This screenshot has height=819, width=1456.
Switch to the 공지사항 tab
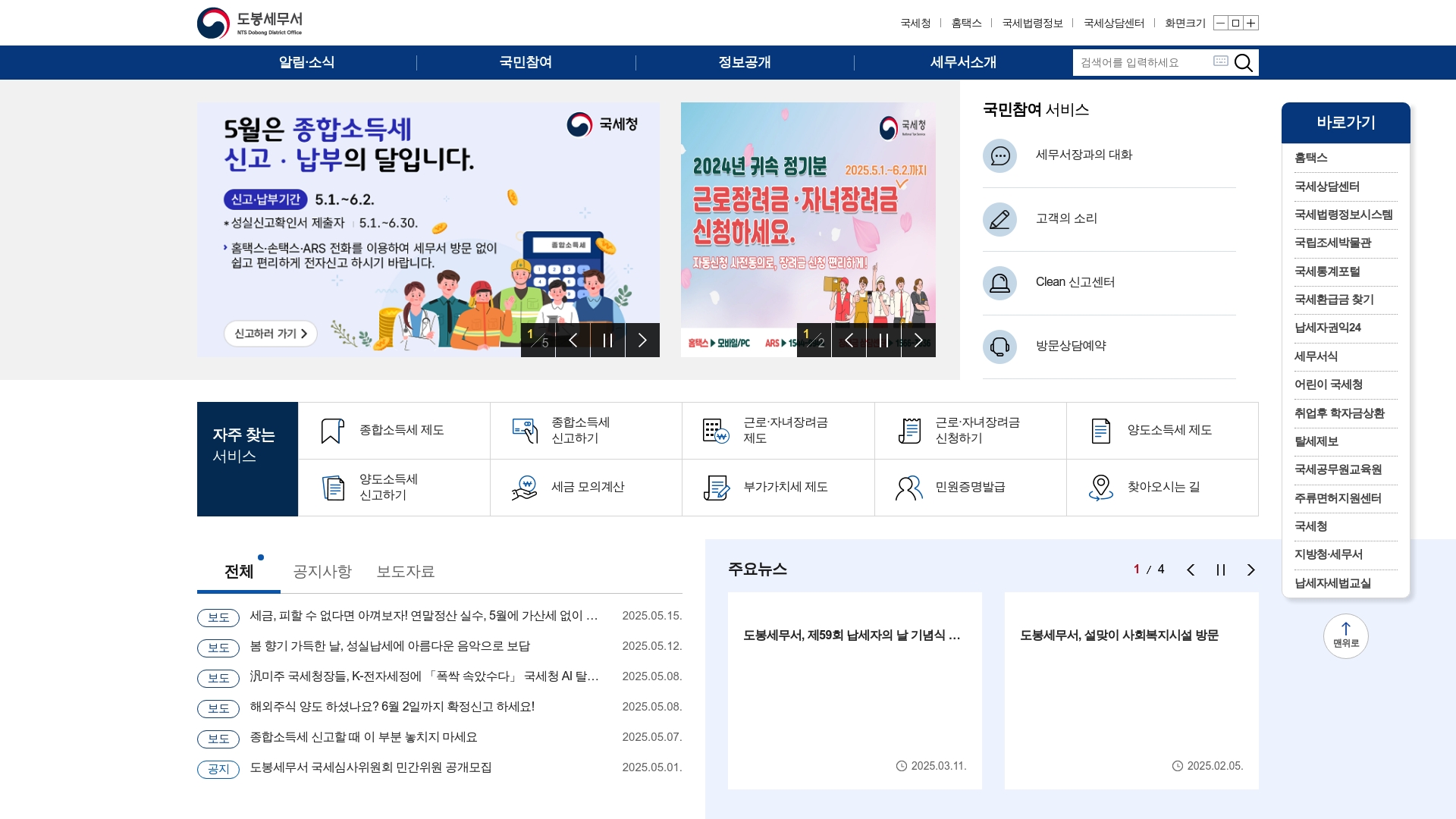coord(322,571)
